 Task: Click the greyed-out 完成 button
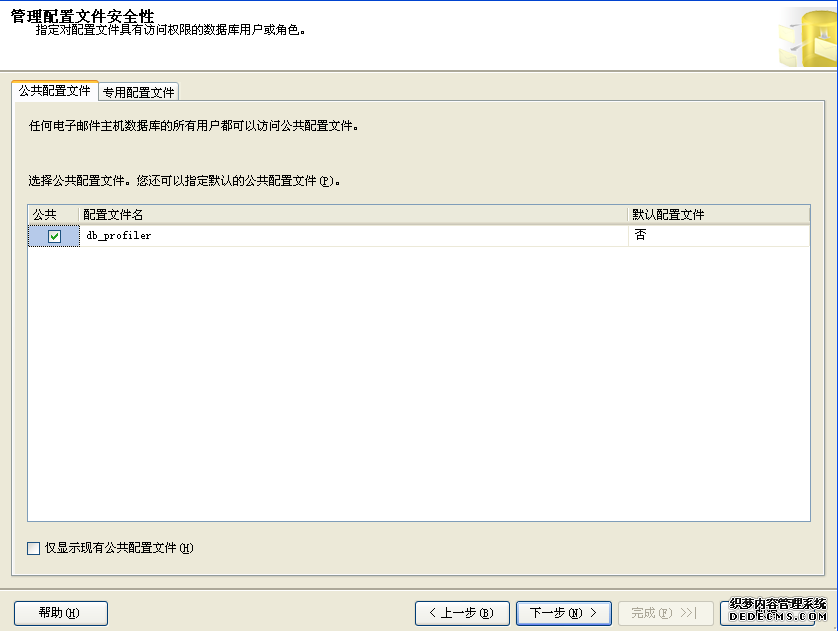(x=665, y=613)
